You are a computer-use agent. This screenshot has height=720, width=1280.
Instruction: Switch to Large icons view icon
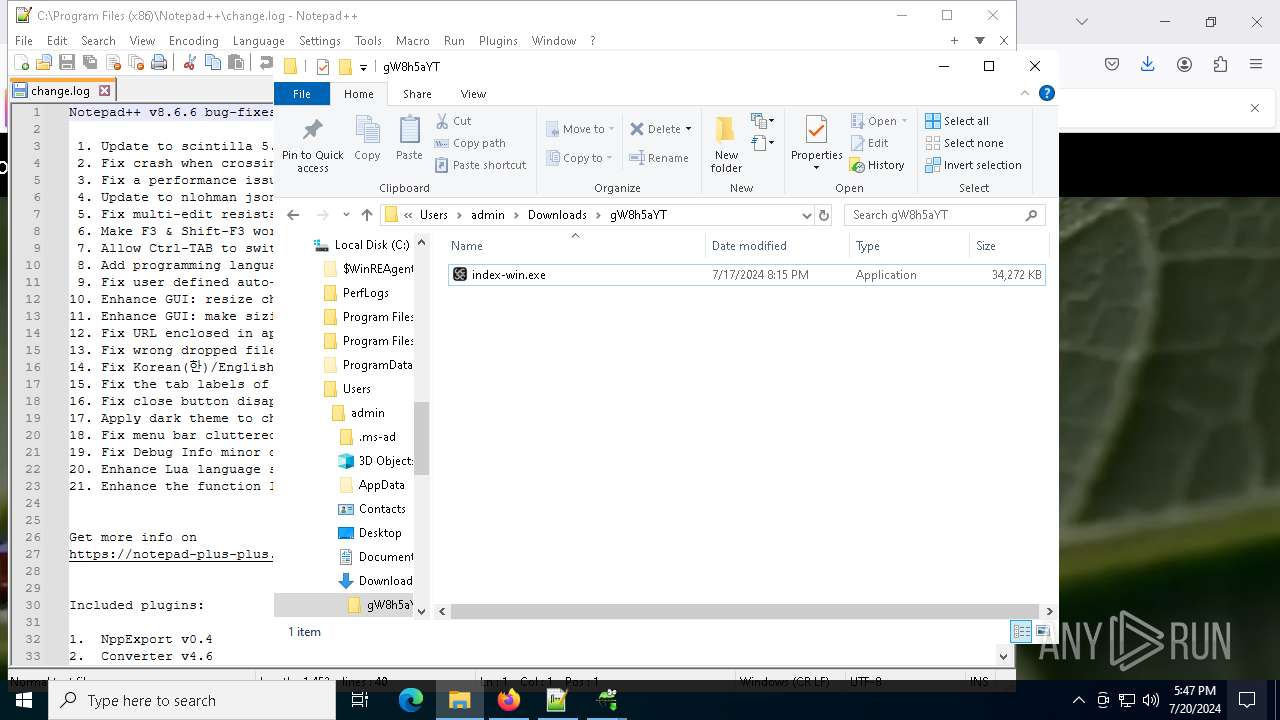coord(1042,631)
